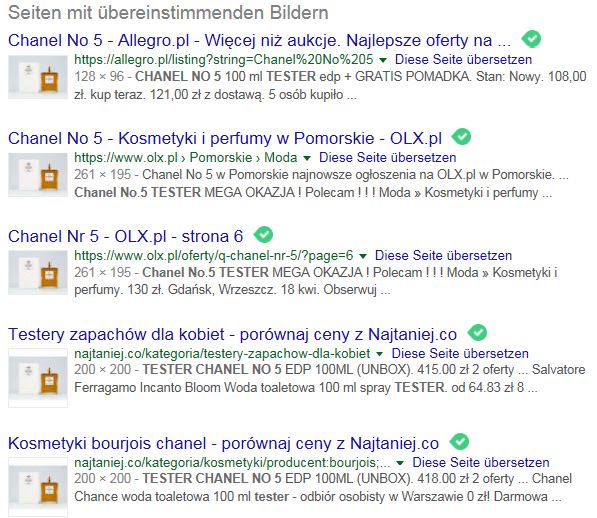Open Kosmetyki i perfumy w Pomorskie link

tap(225, 138)
